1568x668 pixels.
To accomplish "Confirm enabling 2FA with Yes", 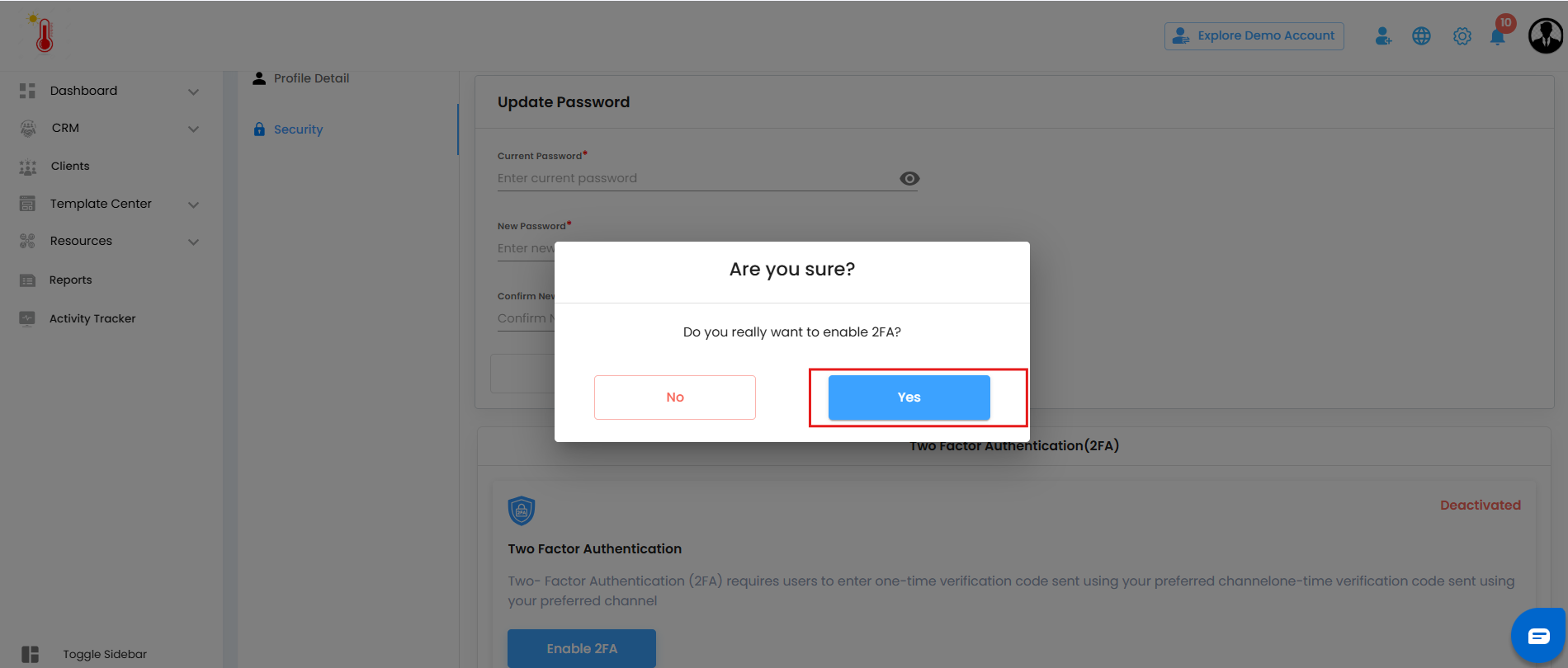I will 909,398.
